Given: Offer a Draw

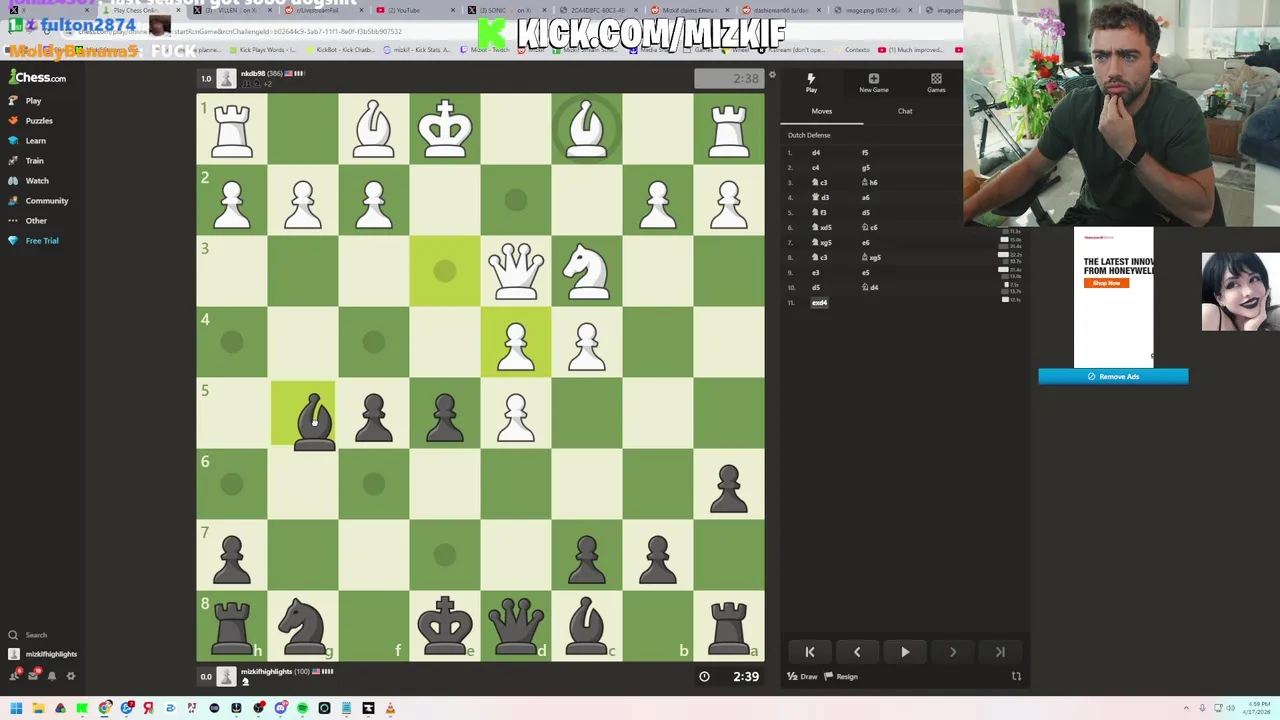Looking at the screenshot, I should 802,677.
